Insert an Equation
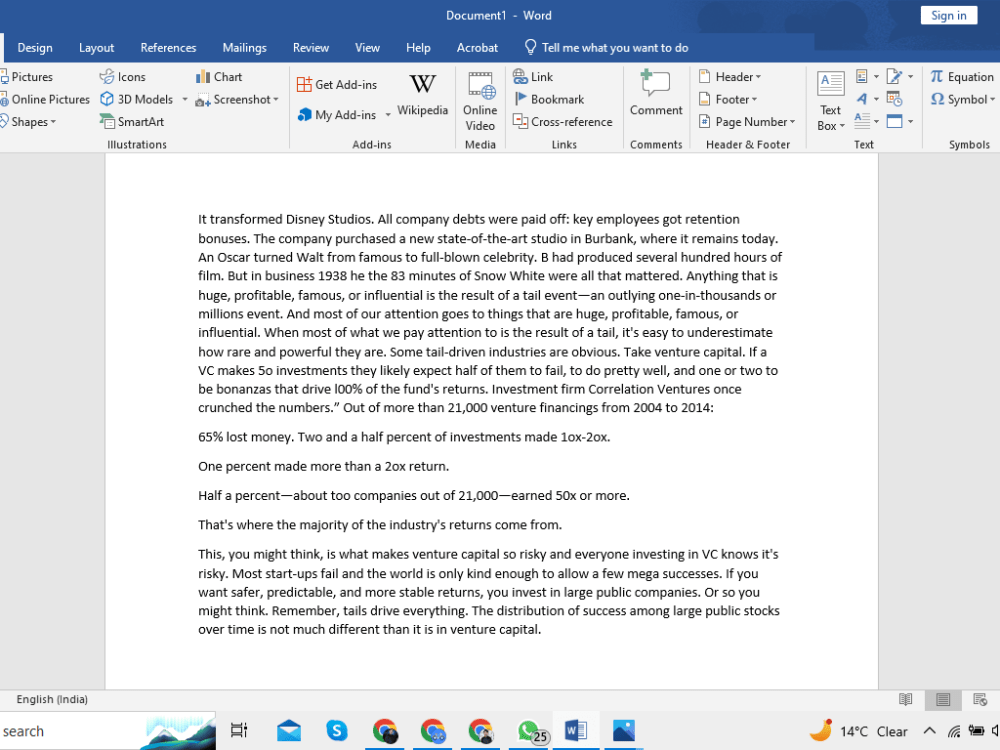 [x=962, y=77]
